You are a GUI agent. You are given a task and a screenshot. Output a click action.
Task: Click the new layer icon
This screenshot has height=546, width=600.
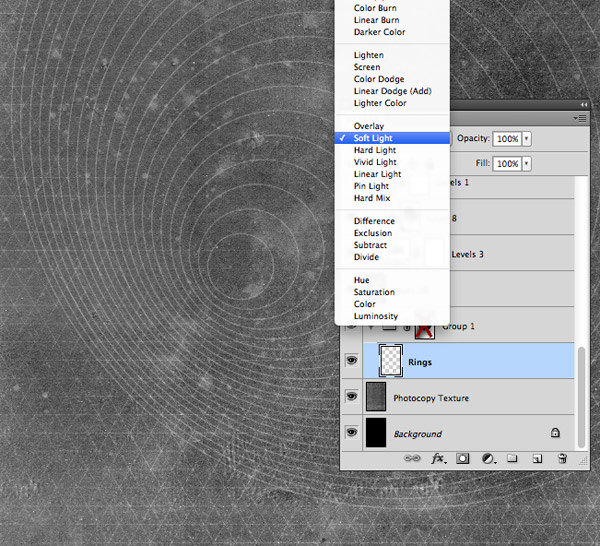537,458
